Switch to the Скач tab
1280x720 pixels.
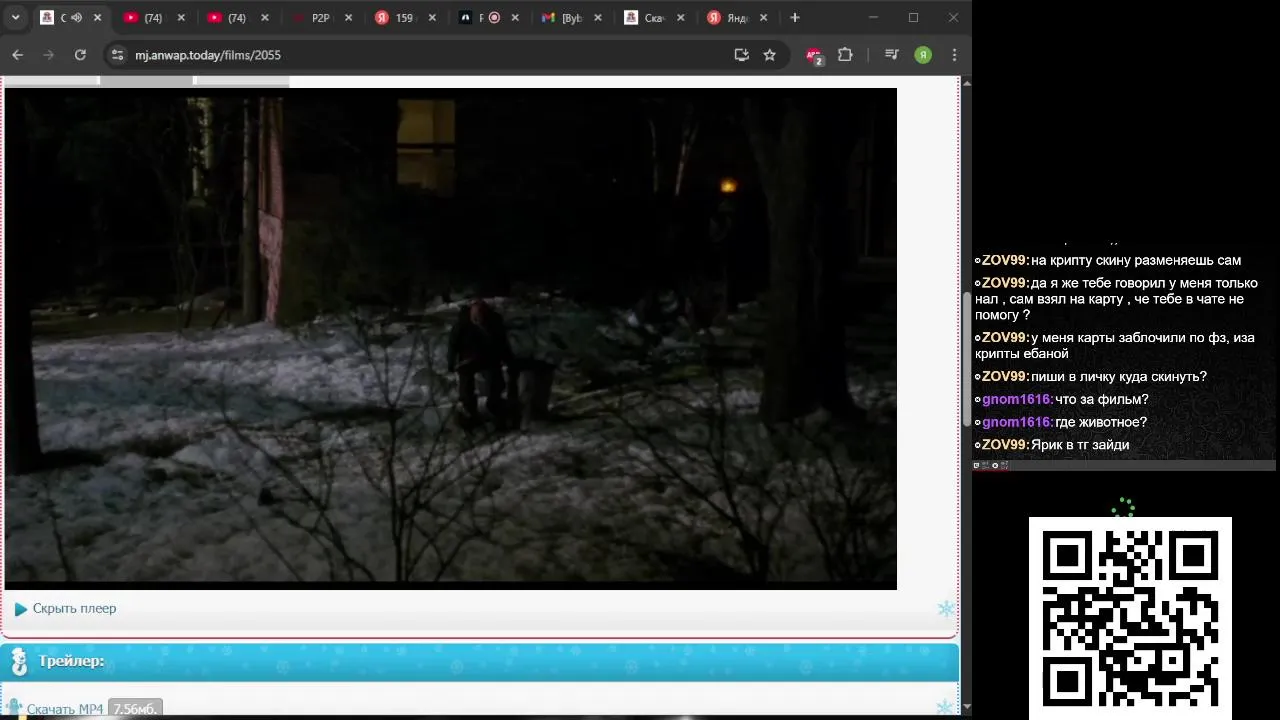click(x=654, y=18)
